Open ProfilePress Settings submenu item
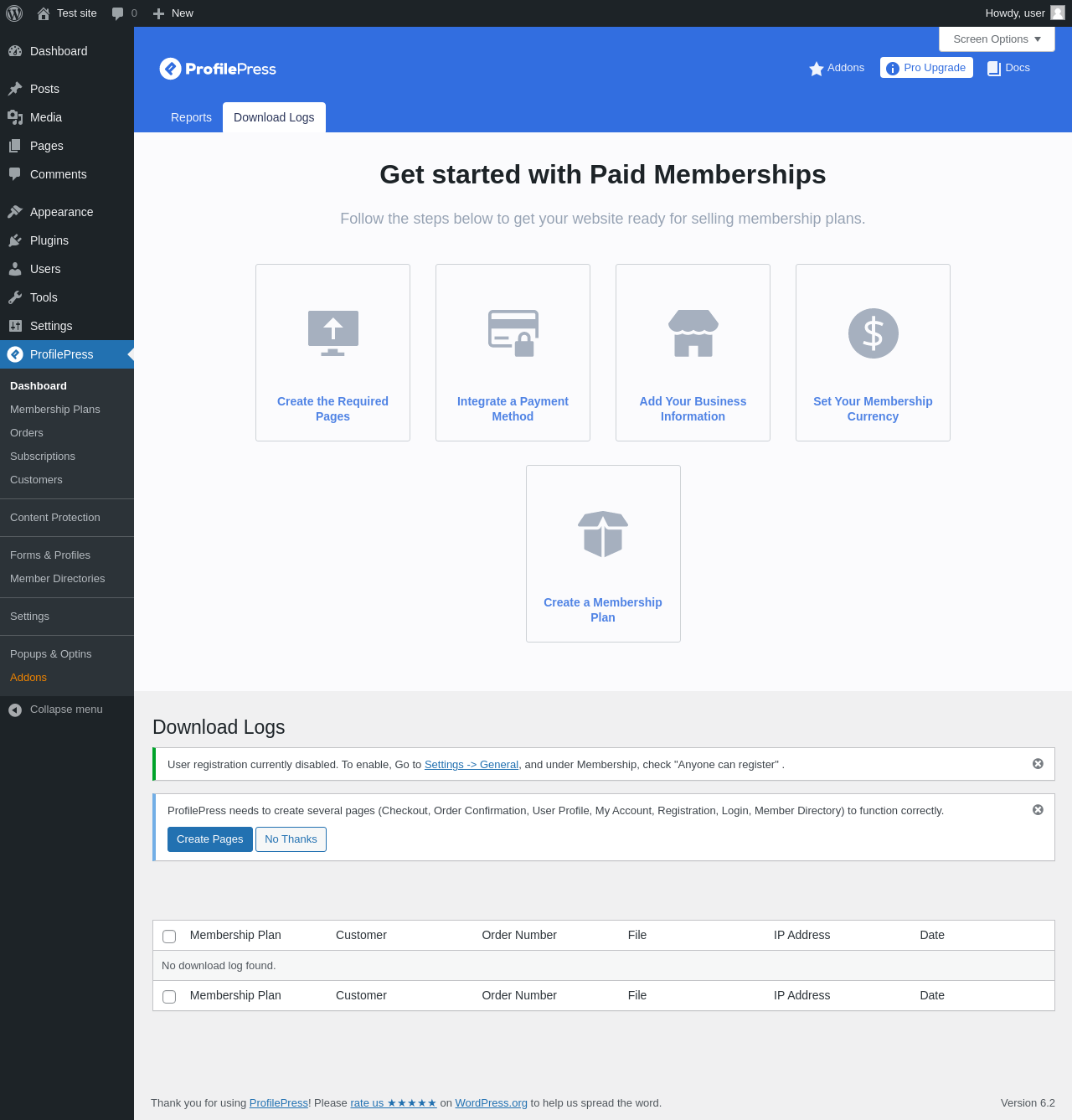 coord(30,617)
